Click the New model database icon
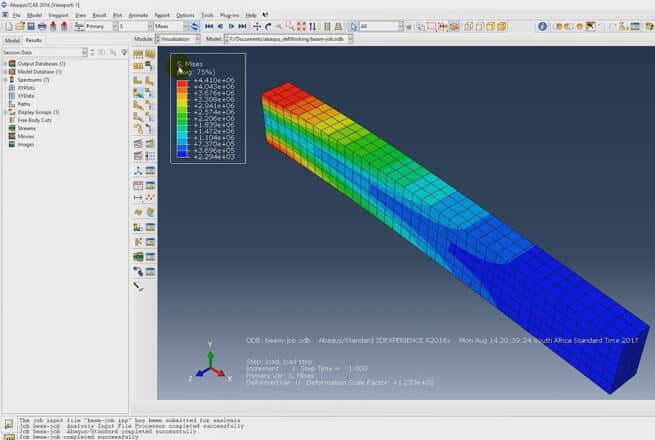 tap(6, 26)
